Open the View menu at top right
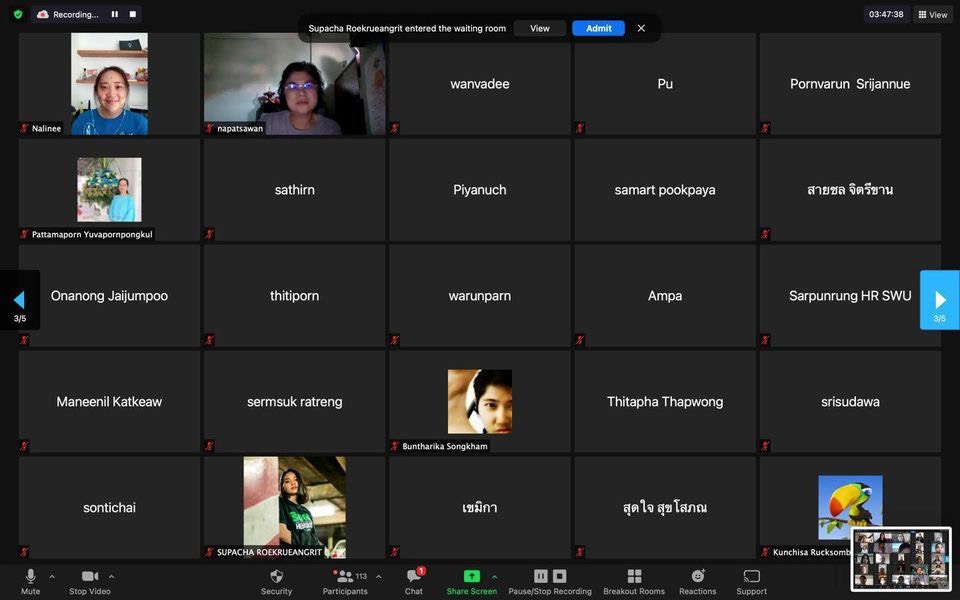 932,14
